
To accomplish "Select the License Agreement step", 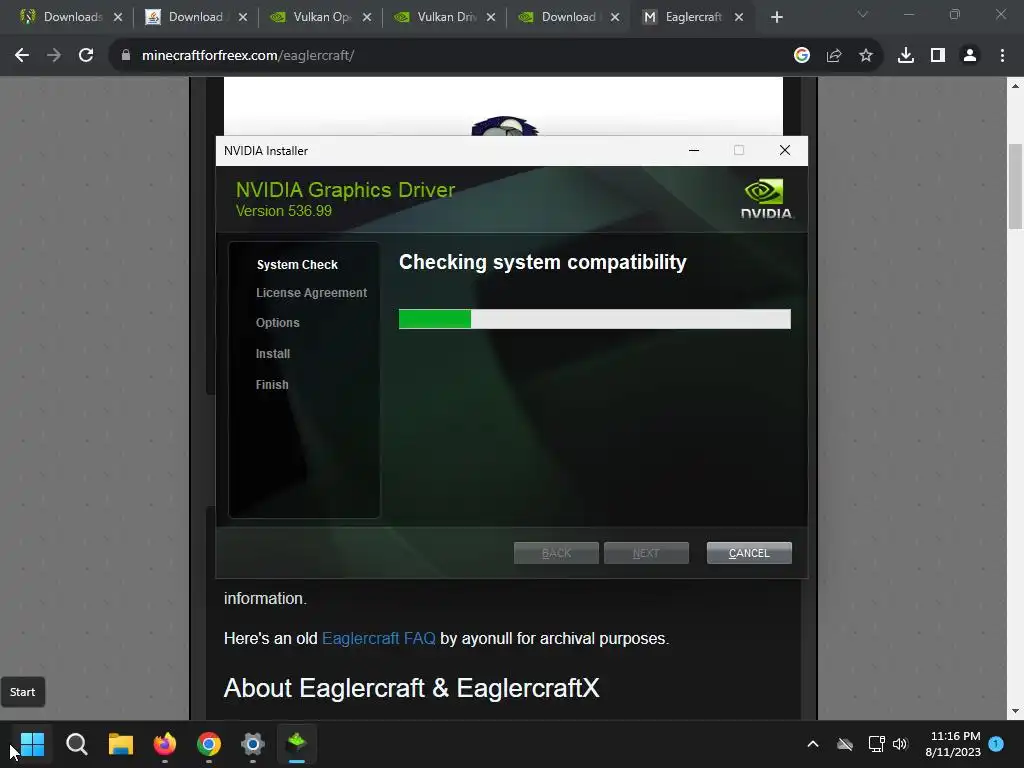I will 312,293.
